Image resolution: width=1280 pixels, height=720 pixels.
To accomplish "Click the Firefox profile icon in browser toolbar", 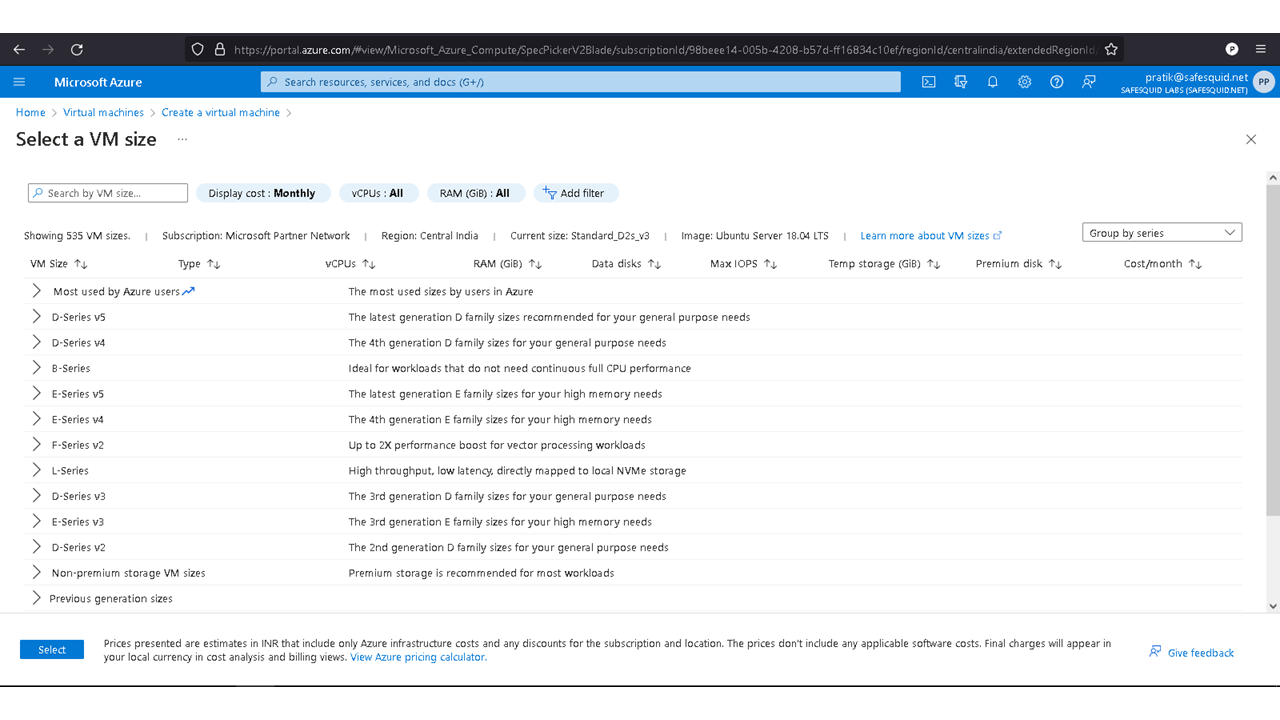I will (1232, 49).
